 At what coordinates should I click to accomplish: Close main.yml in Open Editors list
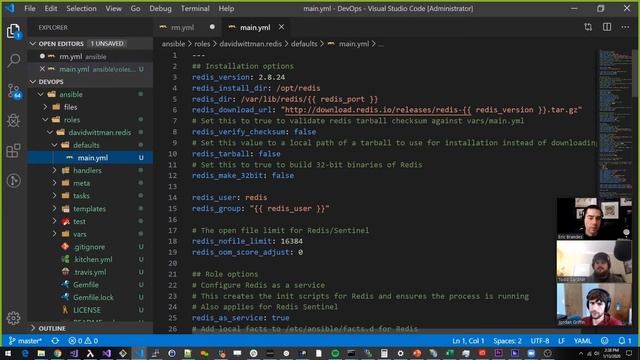(42, 69)
